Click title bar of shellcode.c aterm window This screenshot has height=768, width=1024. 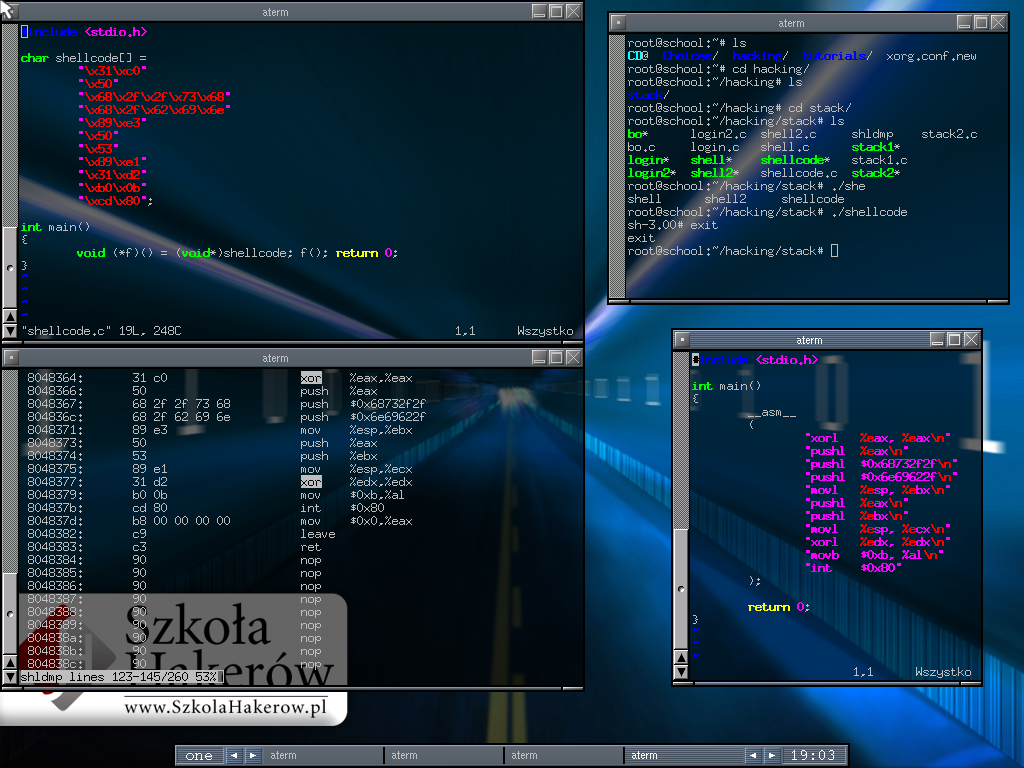tap(275, 12)
